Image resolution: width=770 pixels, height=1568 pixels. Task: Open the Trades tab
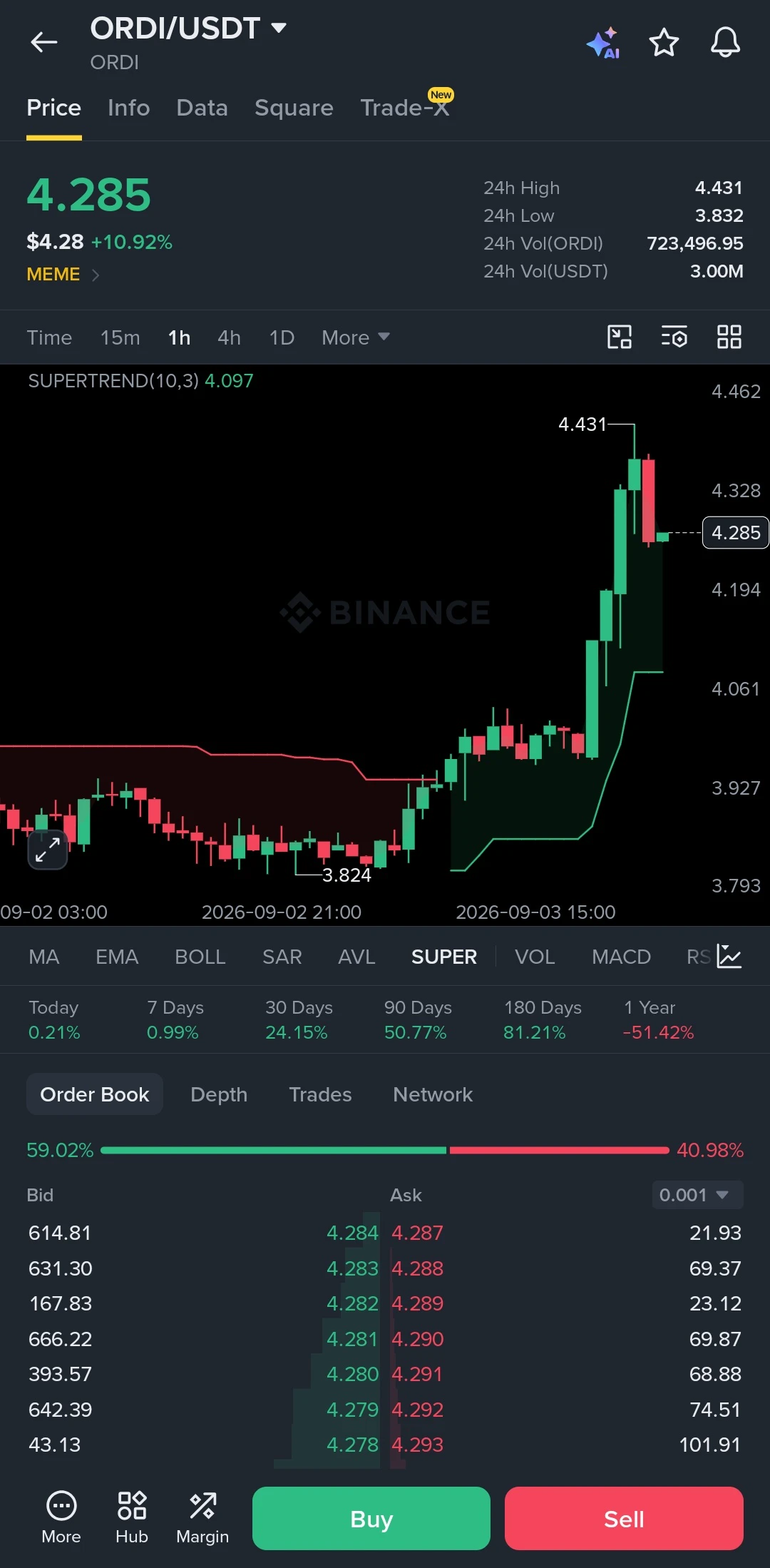click(320, 1094)
